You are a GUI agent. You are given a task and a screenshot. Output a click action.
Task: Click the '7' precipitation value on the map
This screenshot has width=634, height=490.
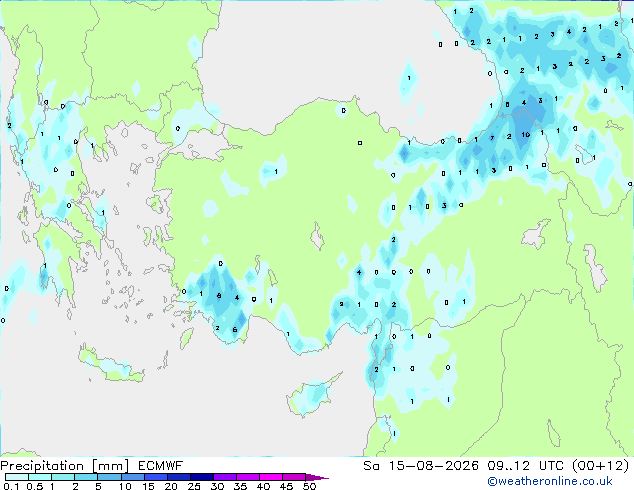(x=492, y=138)
